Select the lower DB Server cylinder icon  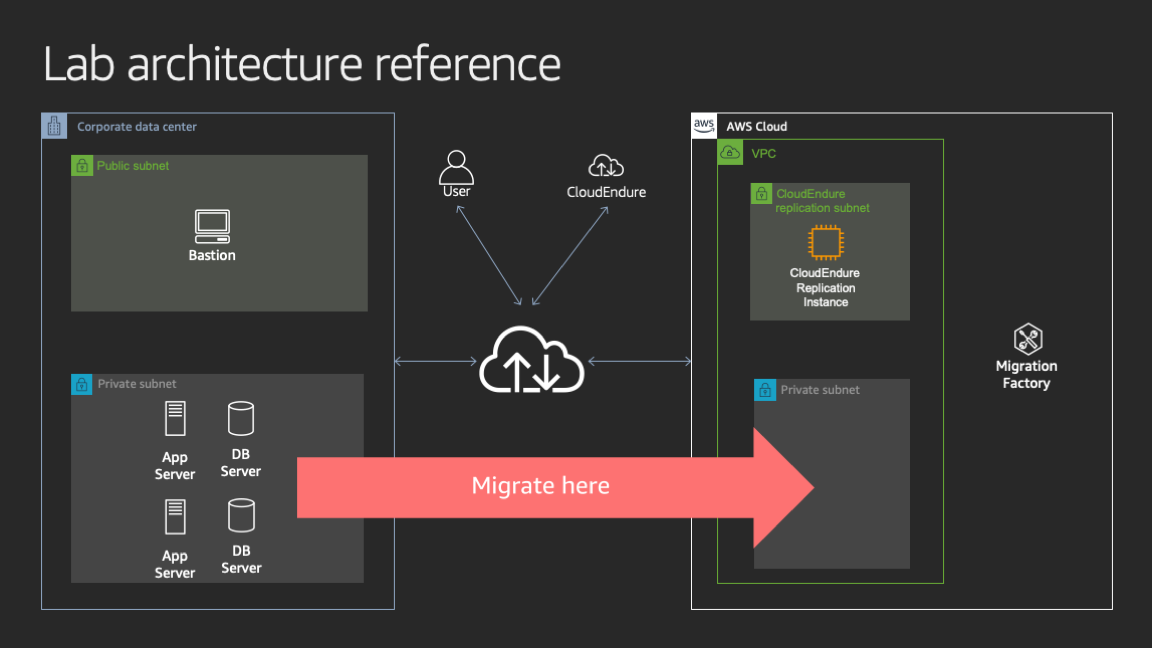coord(241,515)
